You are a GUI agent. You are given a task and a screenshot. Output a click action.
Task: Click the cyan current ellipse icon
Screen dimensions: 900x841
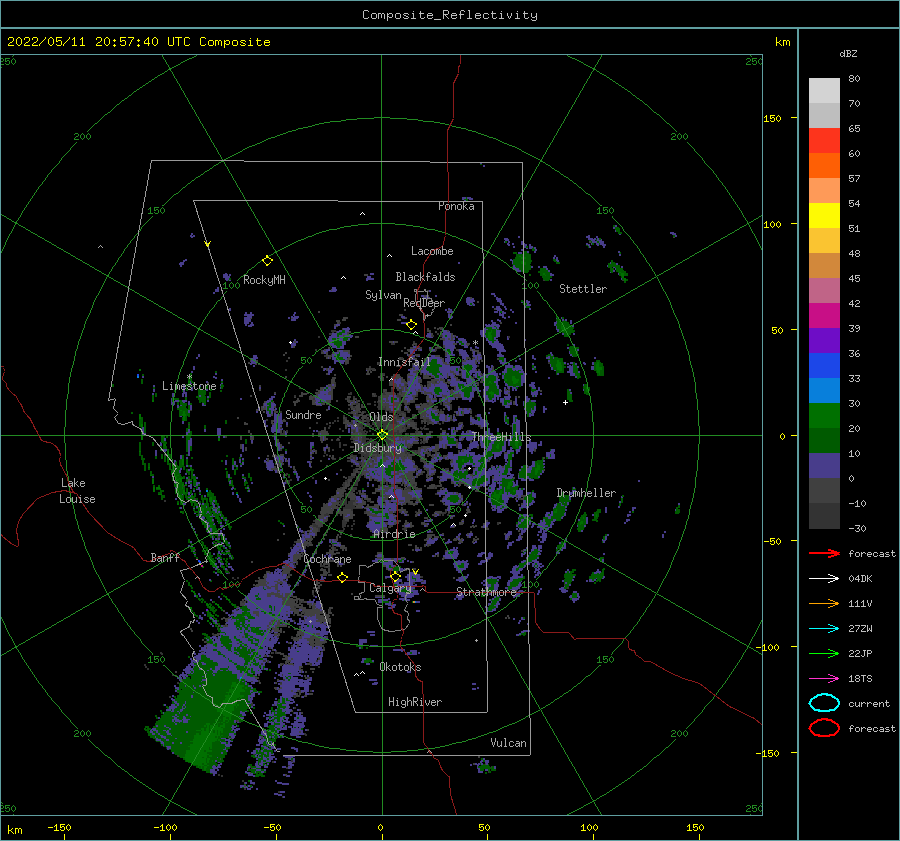pos(824,703)
